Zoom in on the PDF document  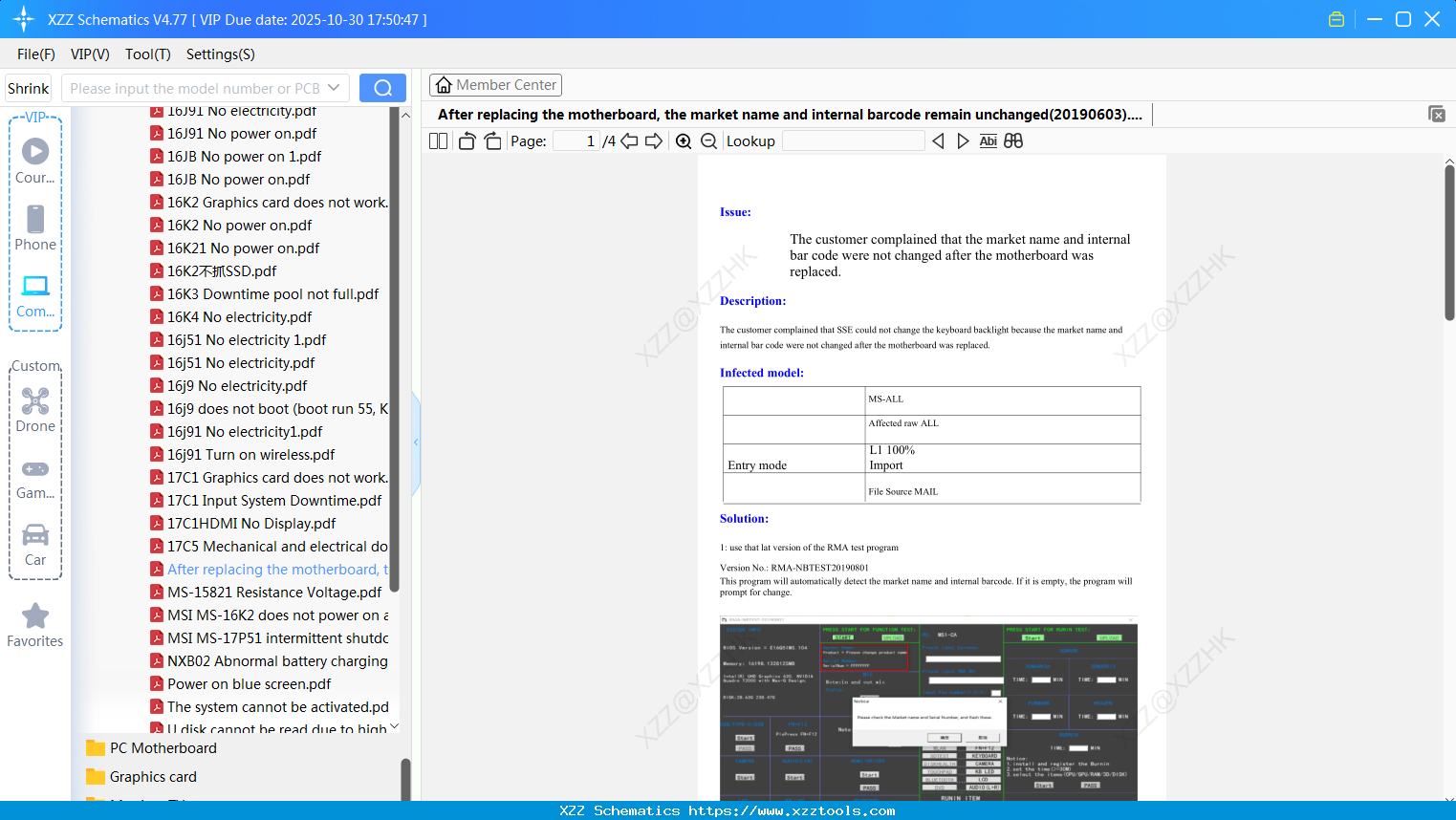[x=684, y=141]
